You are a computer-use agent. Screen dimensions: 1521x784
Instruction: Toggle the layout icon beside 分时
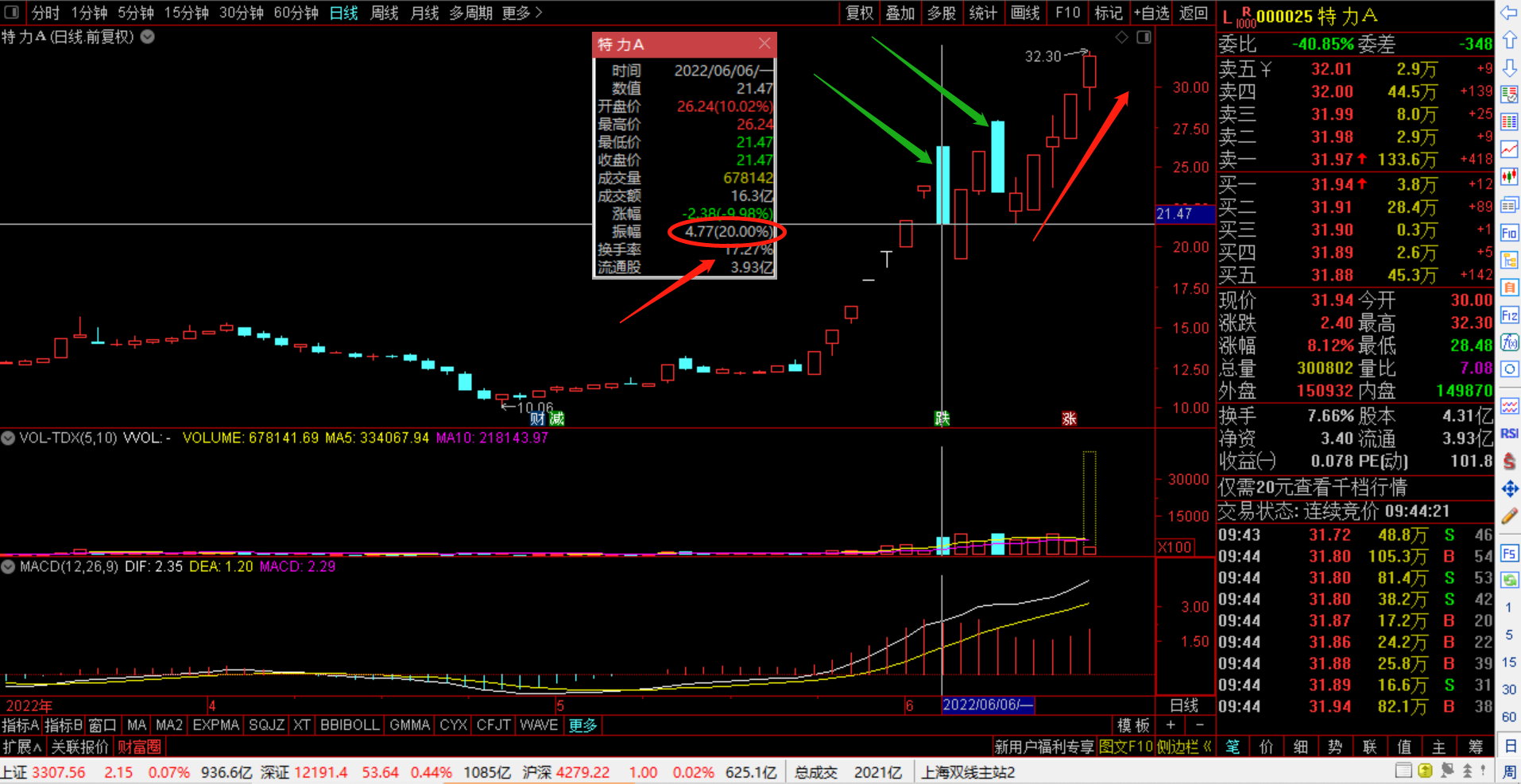[12, 13]
